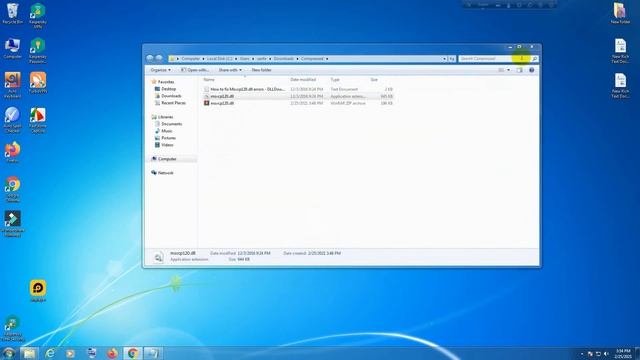This screenshot has width=640, height=360.
Task: Select the msvcp120.dll application extension file
Action: [298, 96]
